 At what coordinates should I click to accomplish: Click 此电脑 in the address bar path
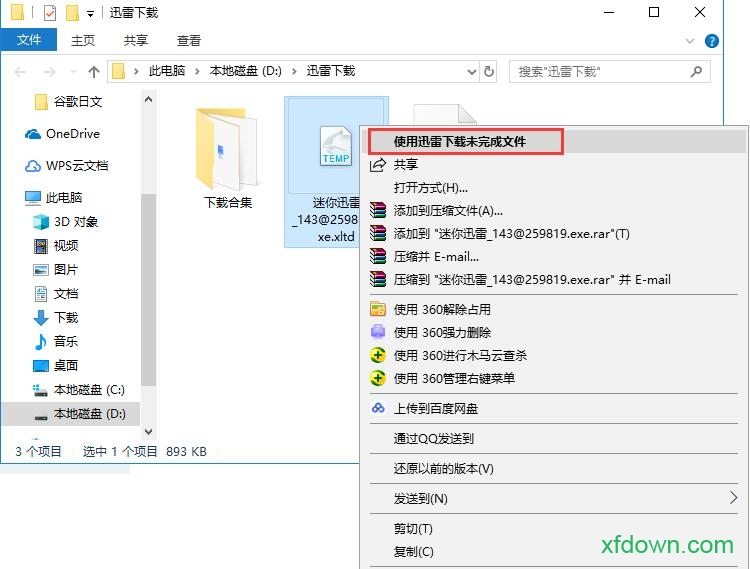[166, 71]
